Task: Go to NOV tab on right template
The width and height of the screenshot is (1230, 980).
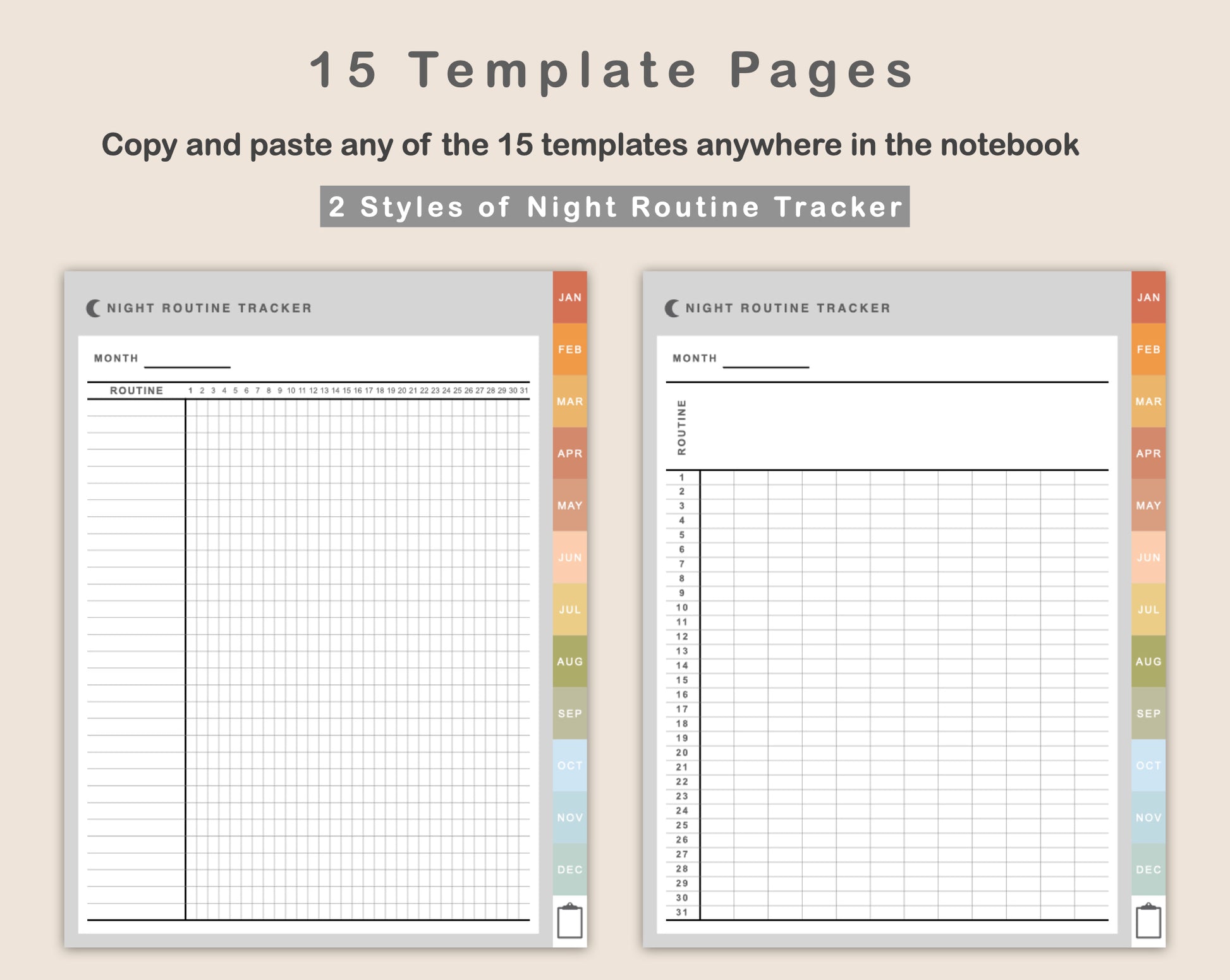Action: [1148, 818]
